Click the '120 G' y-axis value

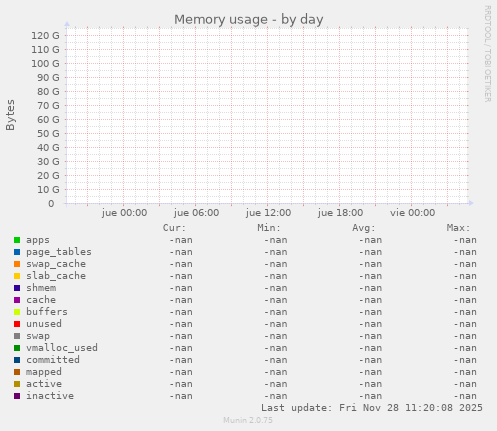point(45,35)
